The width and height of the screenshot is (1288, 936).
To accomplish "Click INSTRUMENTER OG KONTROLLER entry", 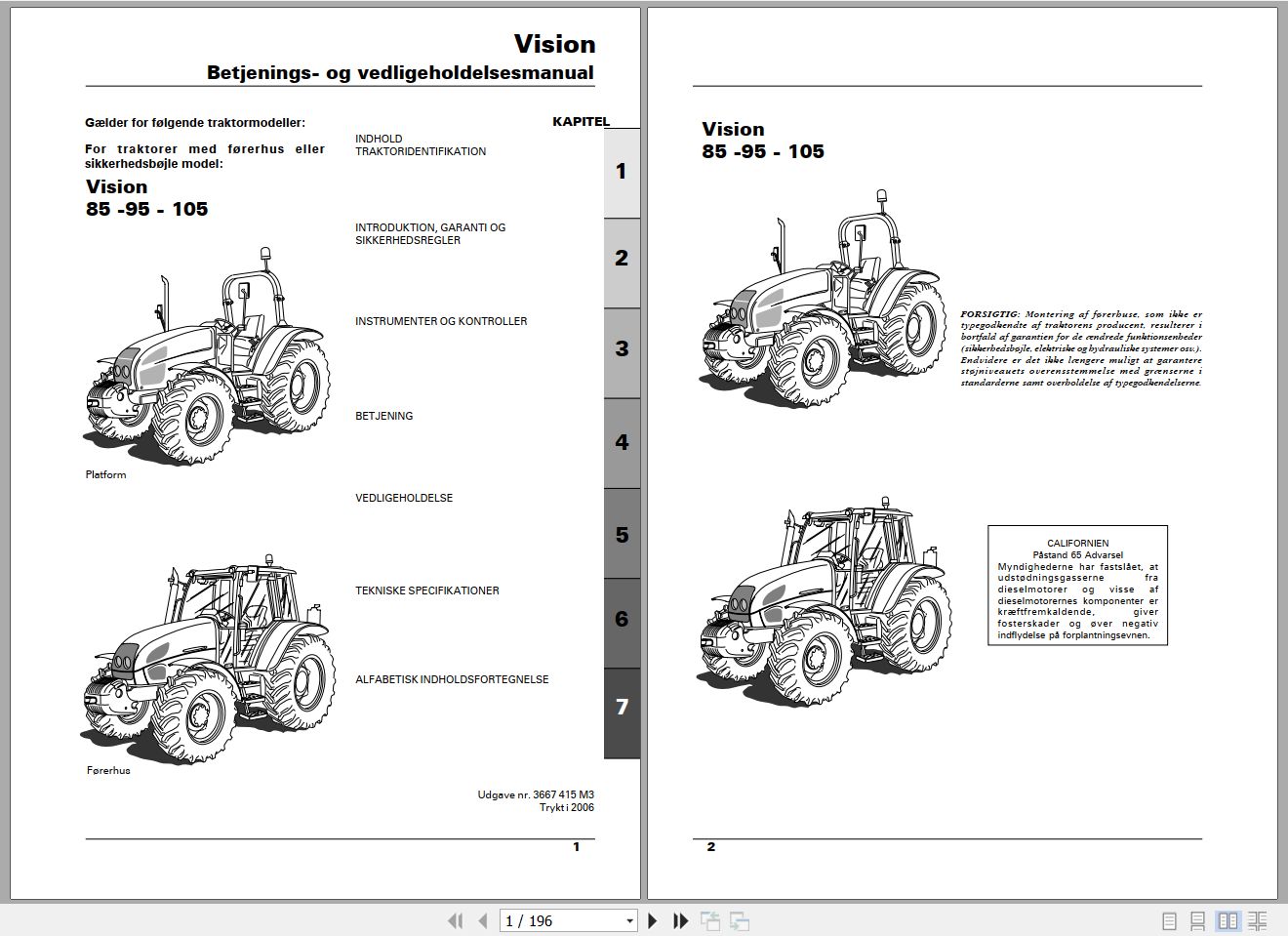I will coord(441,321).
